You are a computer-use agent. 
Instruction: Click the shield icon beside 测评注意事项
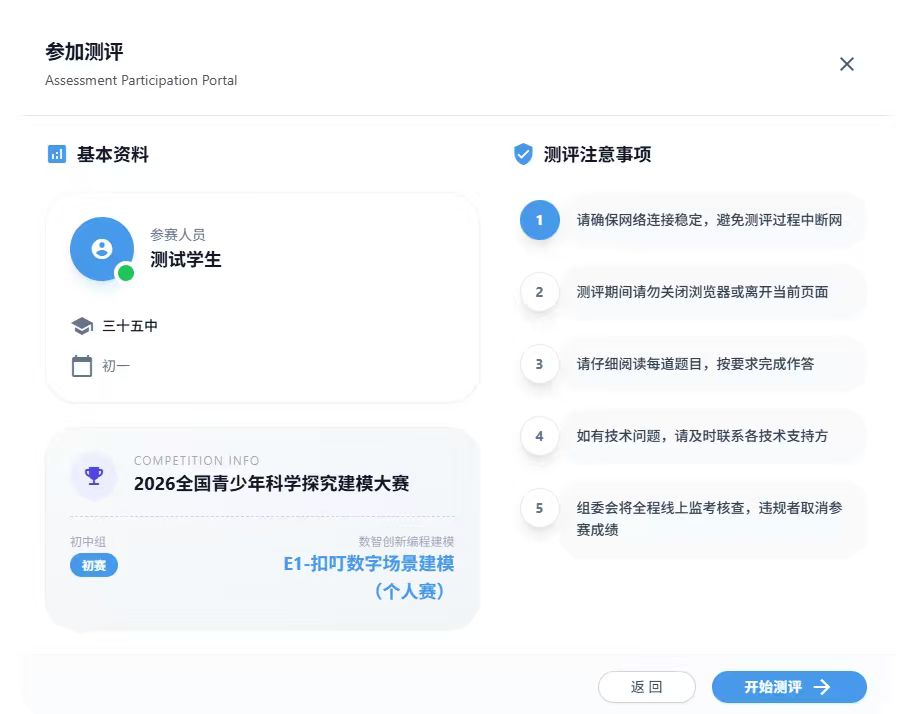coord(523,155)
